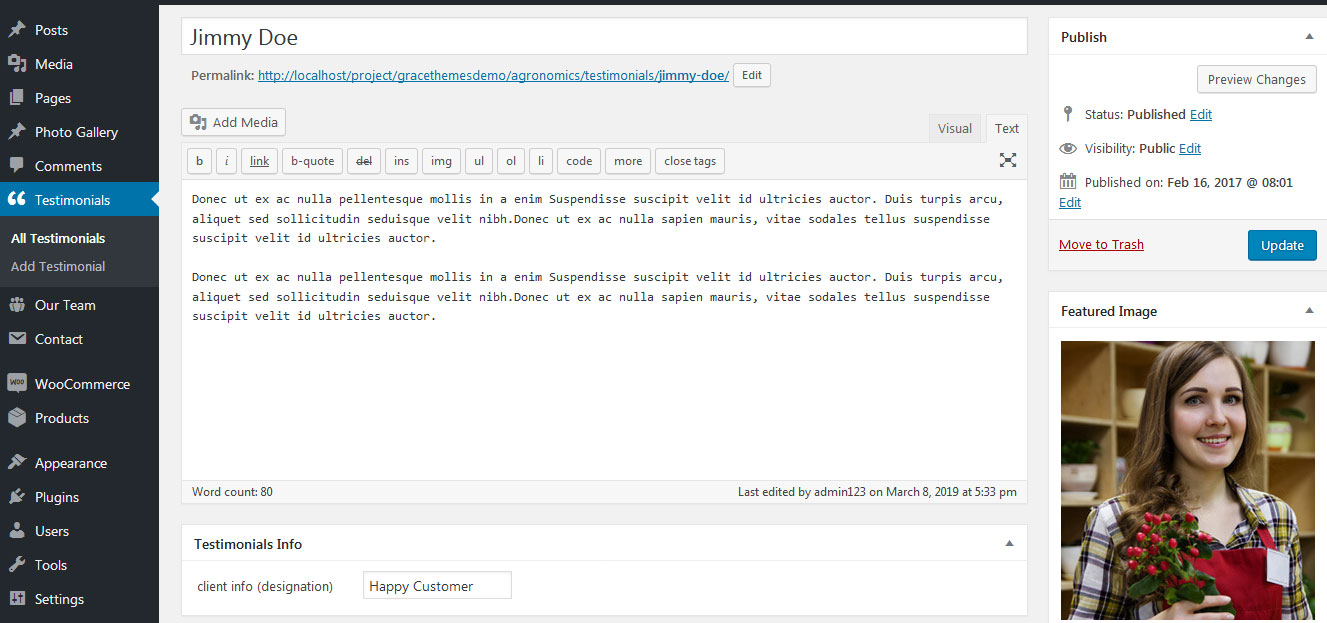Move this testimonial to Trash
This screenshot has width=1327, height=623.
click(x=1101, y=245)
